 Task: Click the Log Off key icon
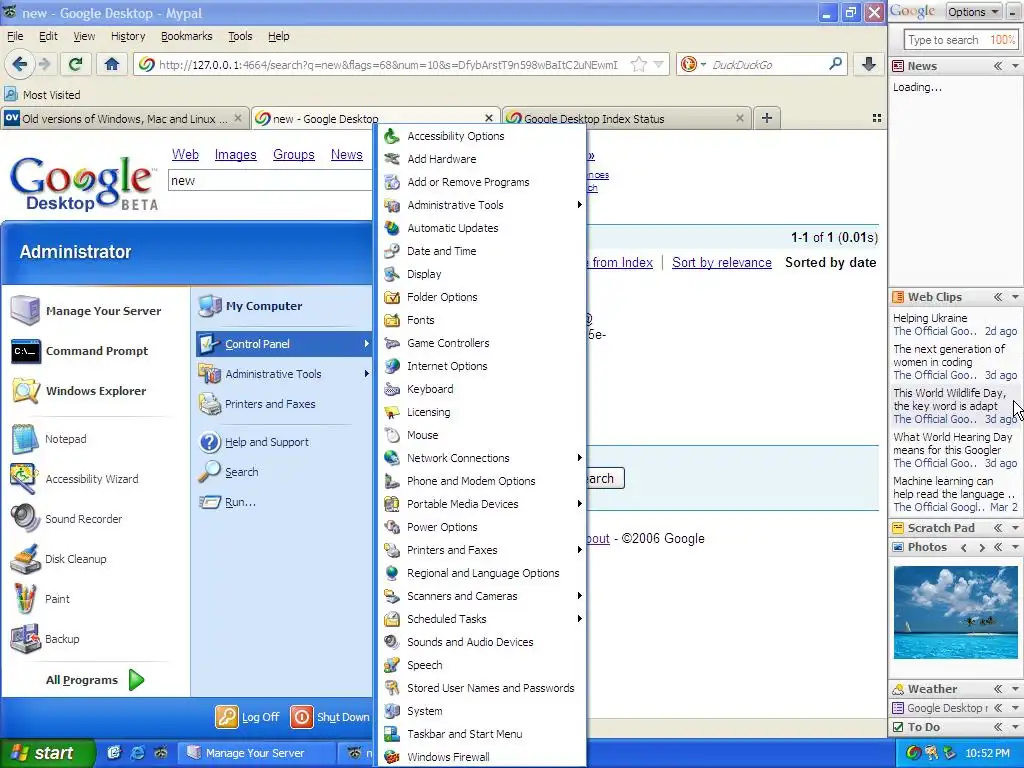(x=227, y=717)
